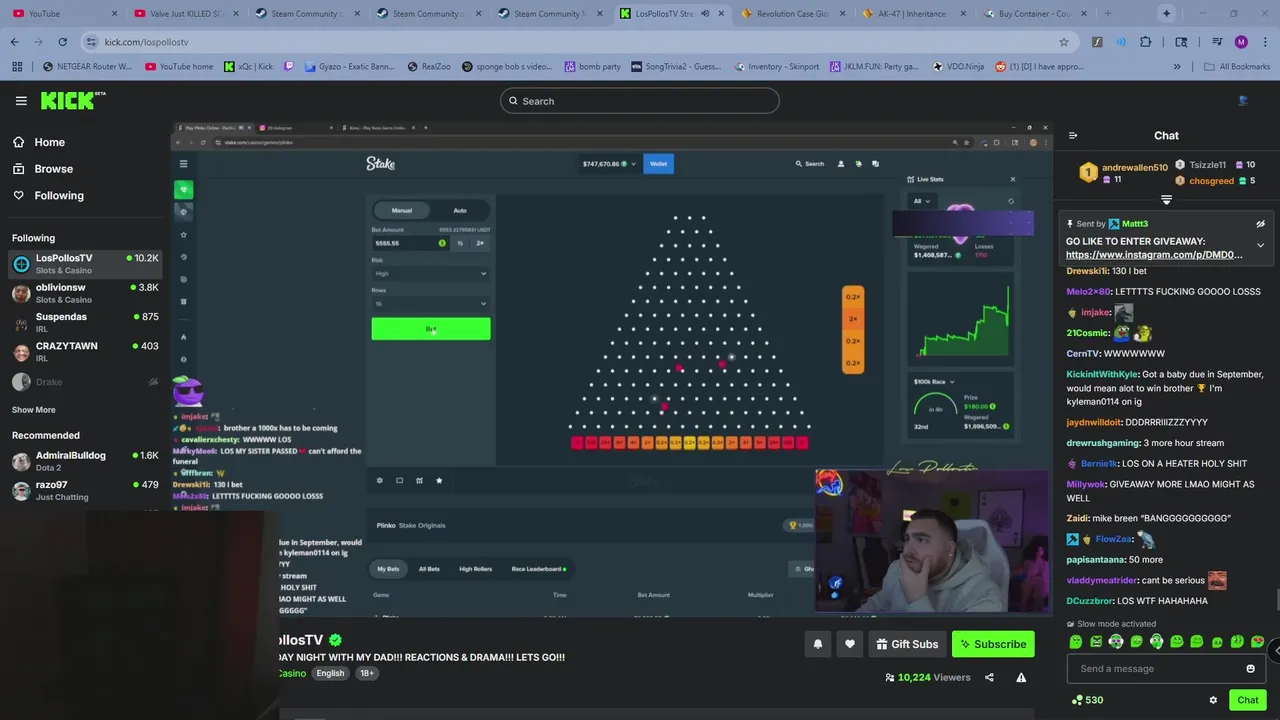Hide the pinned message eye-slash icon
The width and height of the screenshot is (1280, 720).
click(x=1260, y=224)
